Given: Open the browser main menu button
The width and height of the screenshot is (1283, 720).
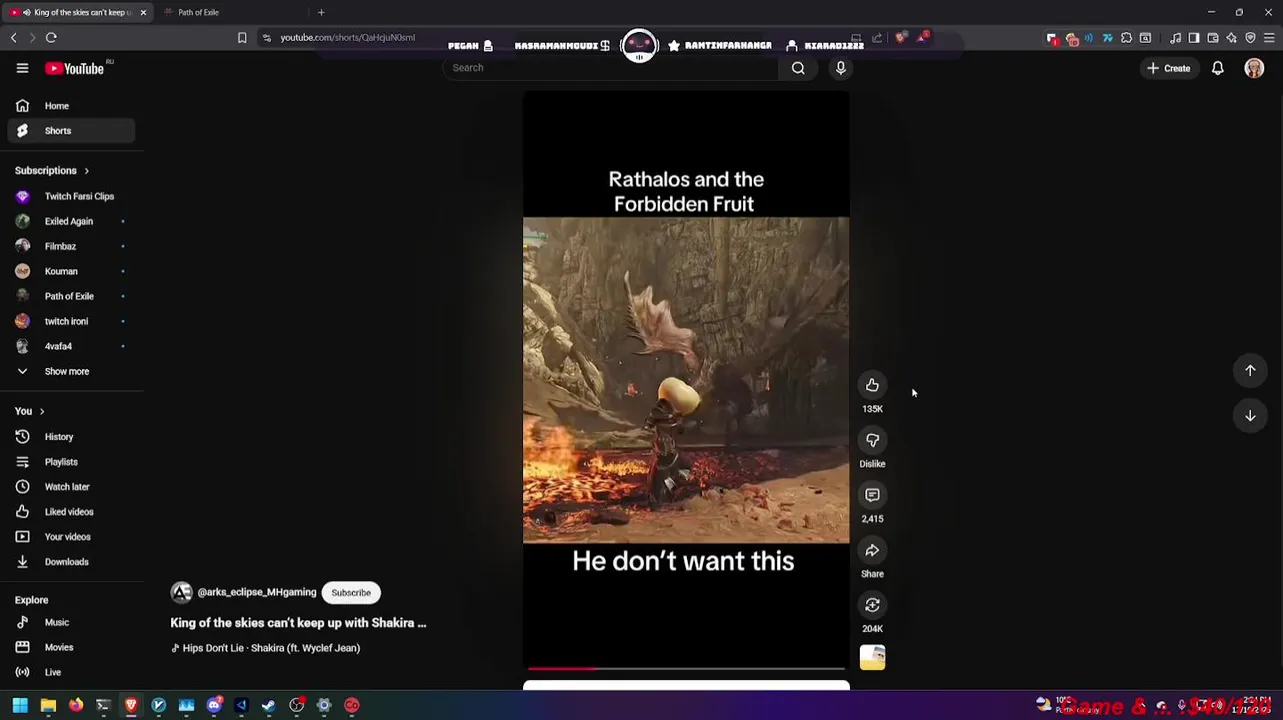Looking at the screenshot, I should tap(1270, 38).
